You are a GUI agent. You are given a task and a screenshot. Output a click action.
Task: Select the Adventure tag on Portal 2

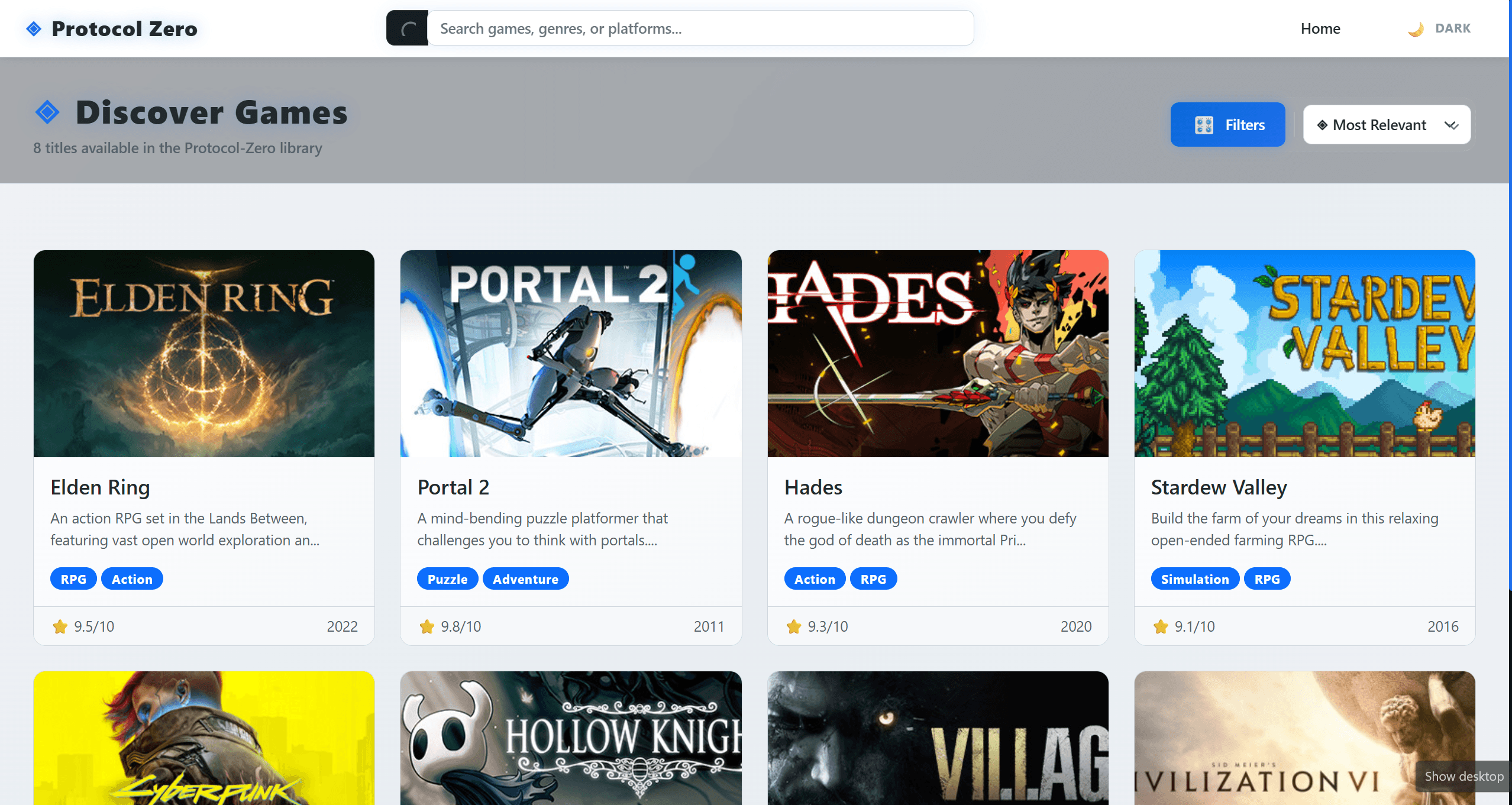point(525,579)
